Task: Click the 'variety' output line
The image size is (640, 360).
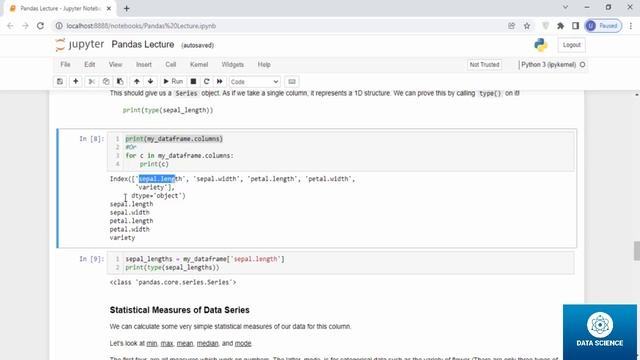Action: [122, 238]
